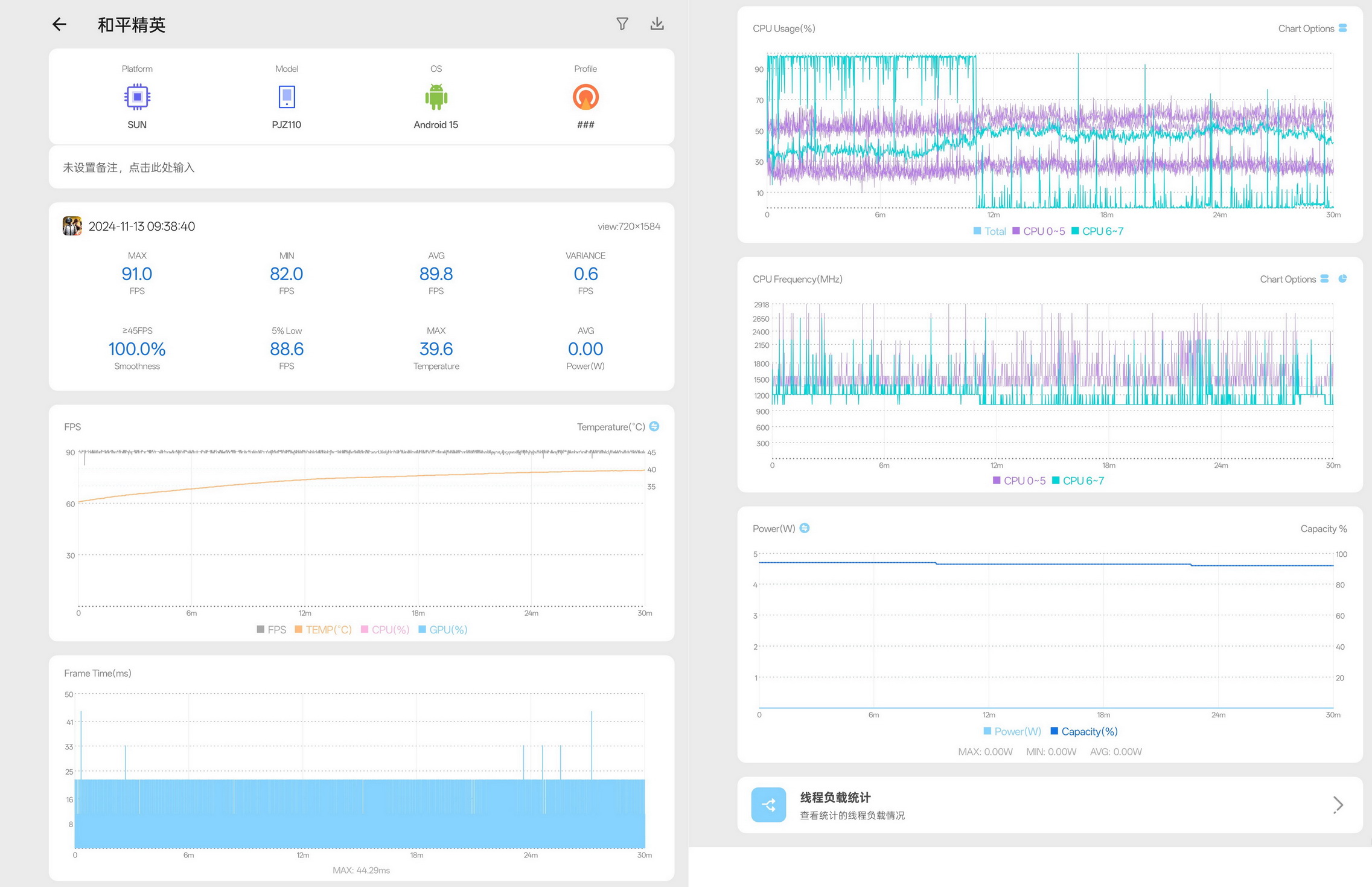Click the CPU Usage(%) chart title
Image resolution: width=1372 pixels, height=887 pixels.
coord(784,28)
